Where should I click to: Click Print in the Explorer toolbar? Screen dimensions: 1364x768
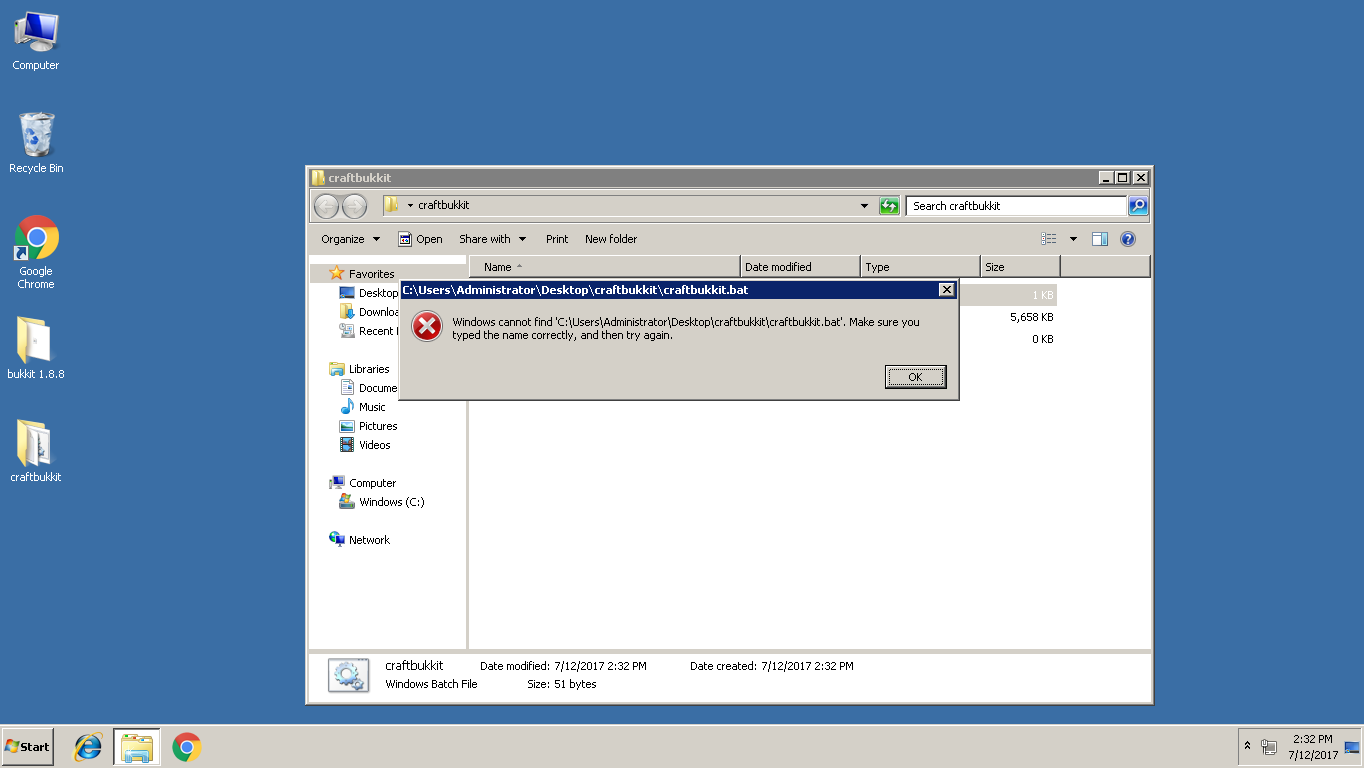click(x=557, y=239)
